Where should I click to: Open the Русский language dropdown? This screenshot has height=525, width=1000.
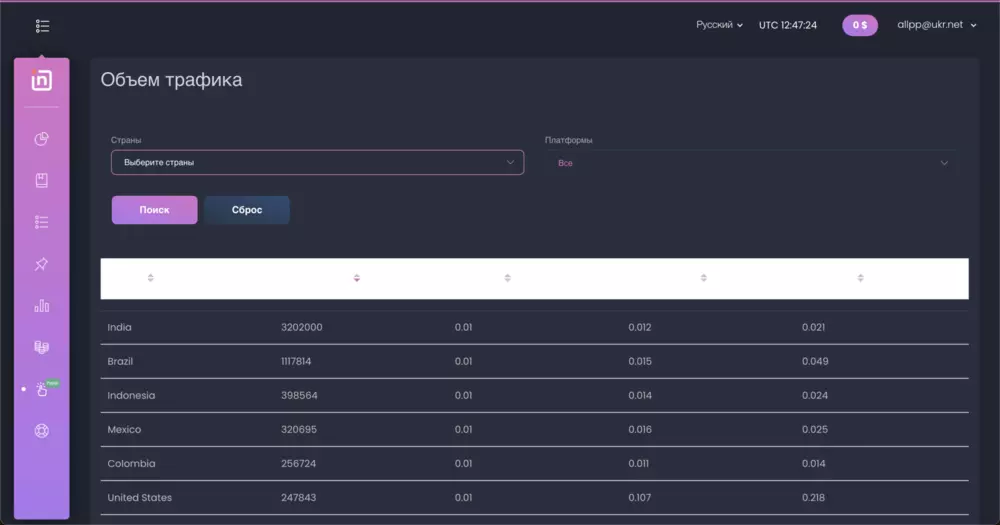coord(719,25)
